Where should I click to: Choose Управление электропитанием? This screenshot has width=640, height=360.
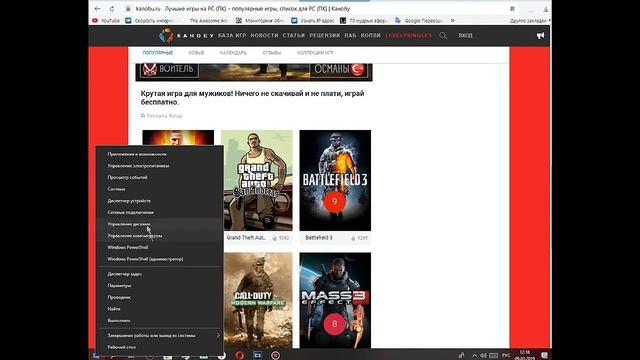click(160, 166)
